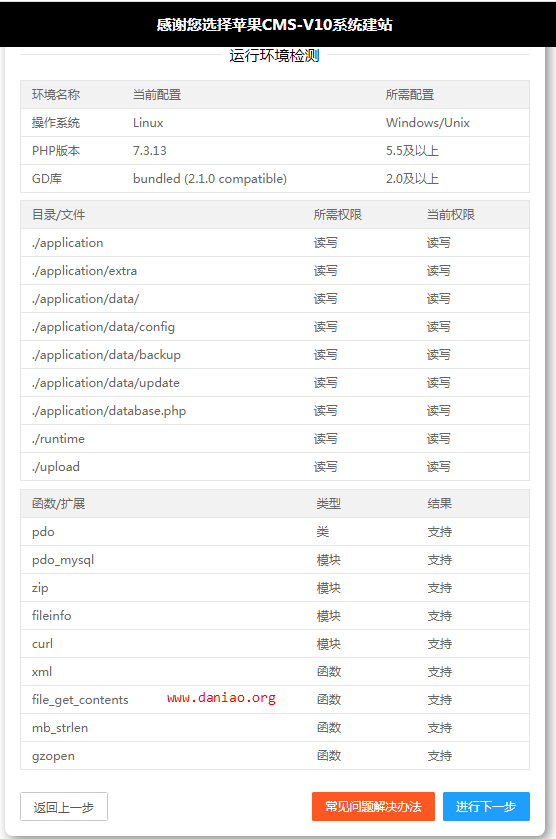The height and width of the screenshot is (839, 556).
Task: Click the 函数/扩展 column header
Action: pos(58,504)
